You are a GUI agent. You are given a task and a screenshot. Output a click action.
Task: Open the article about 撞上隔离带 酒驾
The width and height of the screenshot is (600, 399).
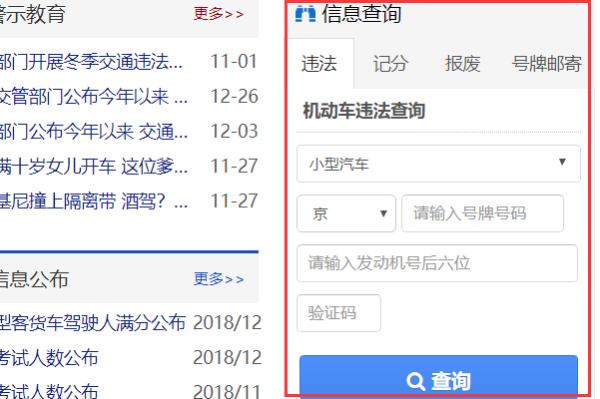[x=93, y=201]
